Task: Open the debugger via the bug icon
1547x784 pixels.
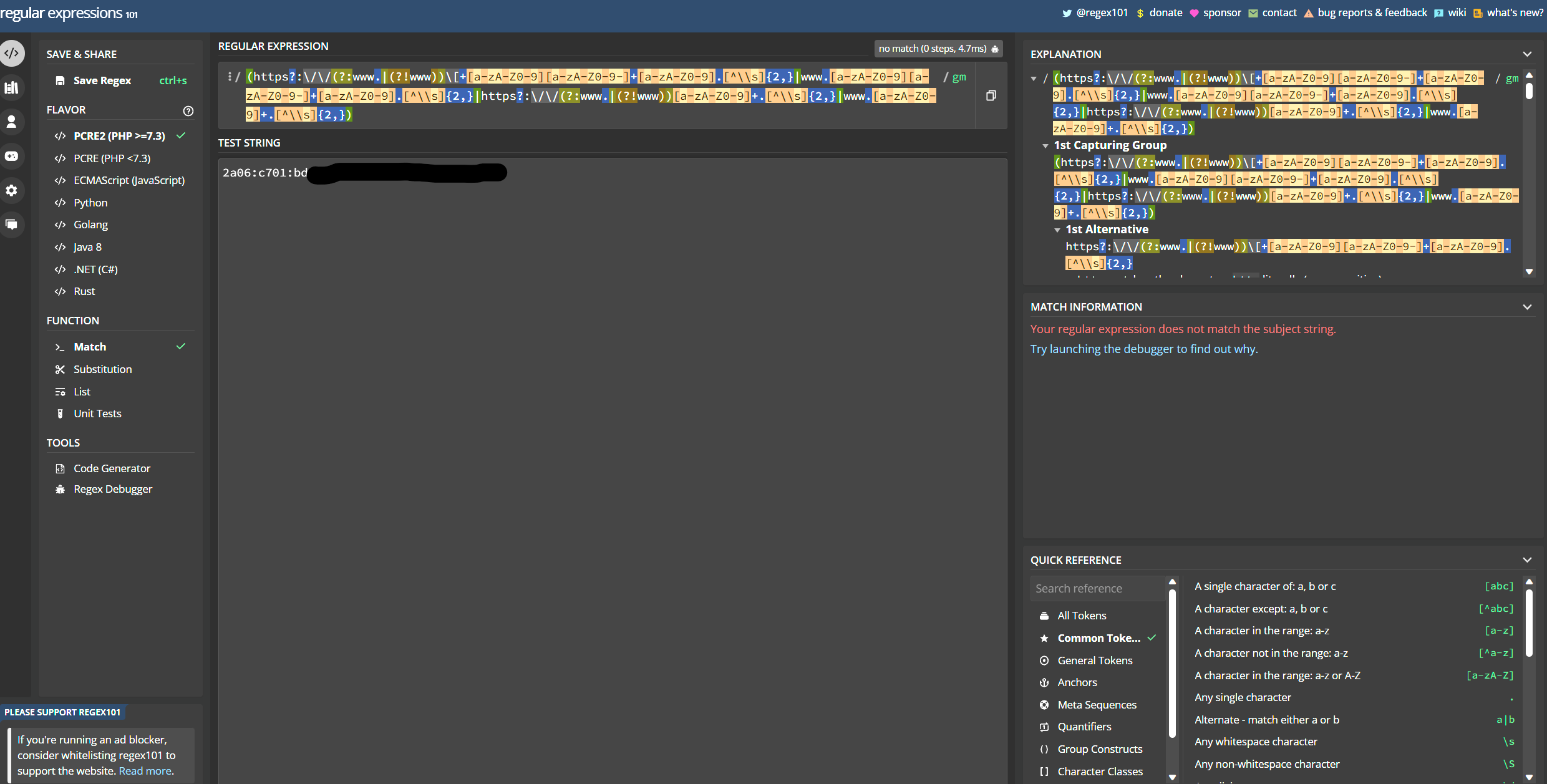Action: pos(995,49)
